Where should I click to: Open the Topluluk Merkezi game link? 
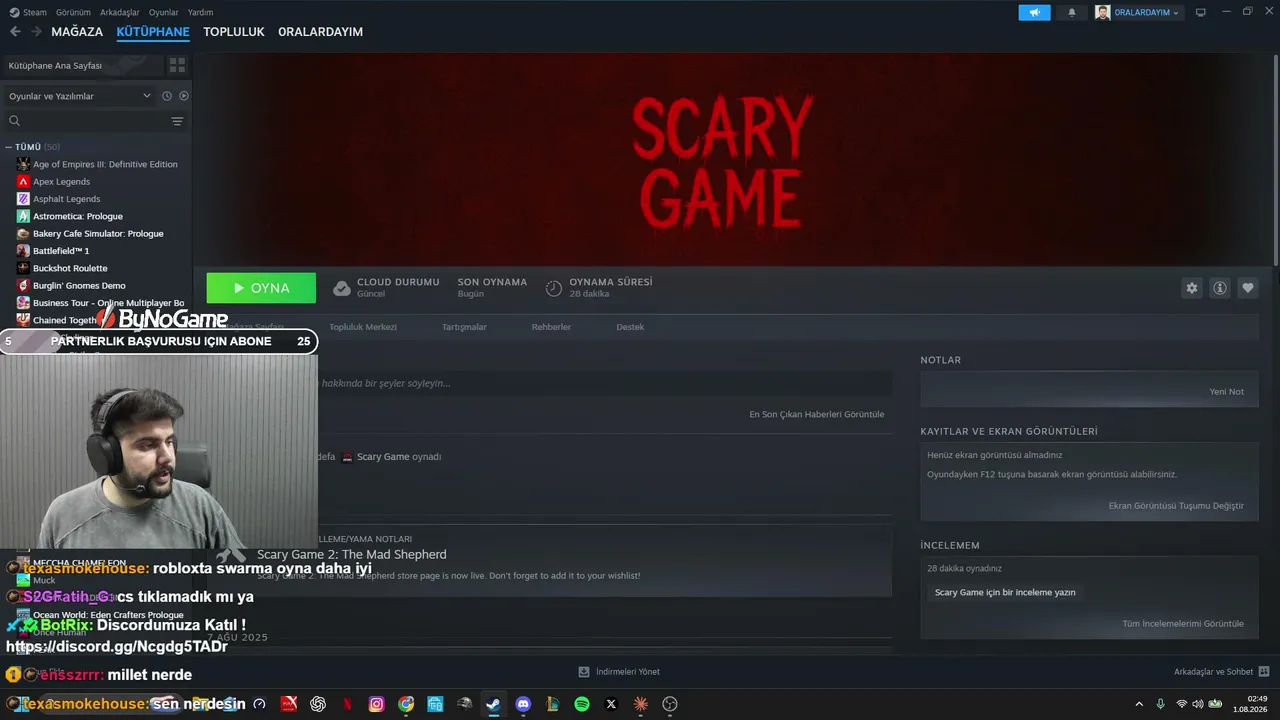pyautogui.click(x=363, y=327)
